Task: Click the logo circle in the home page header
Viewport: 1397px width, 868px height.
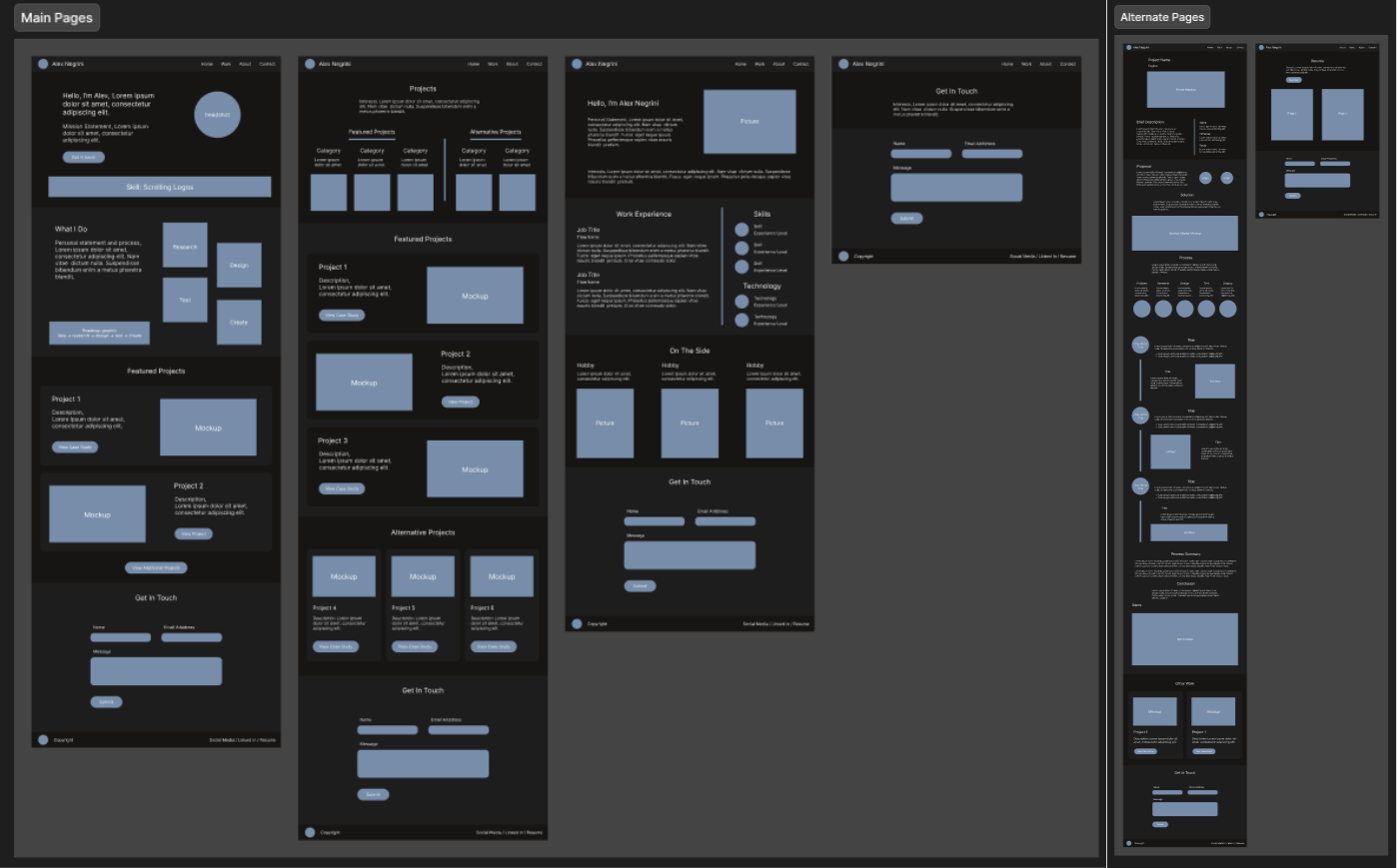Action: (43, 64)
